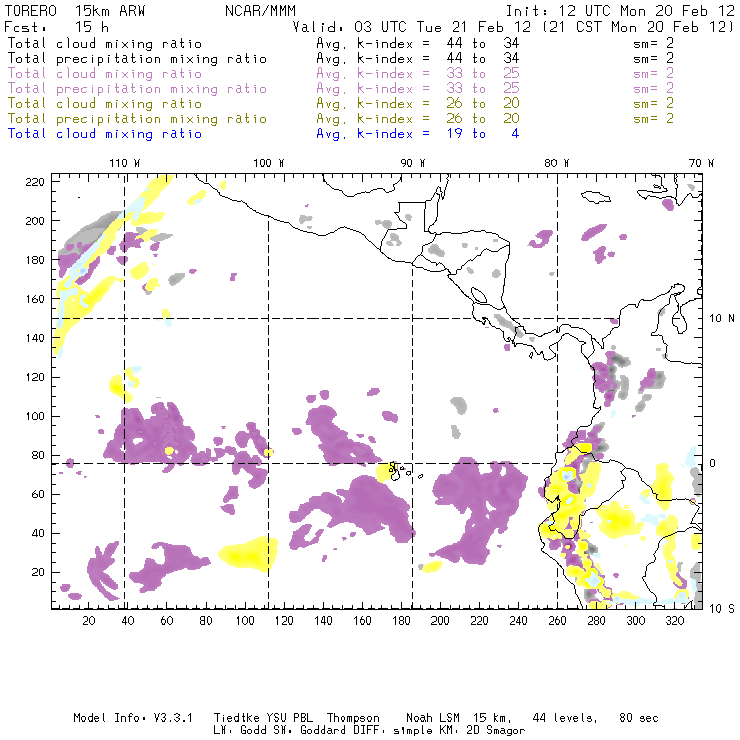The height and width of the screenshot is (740, 740).
Task: Click the black 'Total precipitation mixing ratio' legend entry
Action: tap(137, 59)
